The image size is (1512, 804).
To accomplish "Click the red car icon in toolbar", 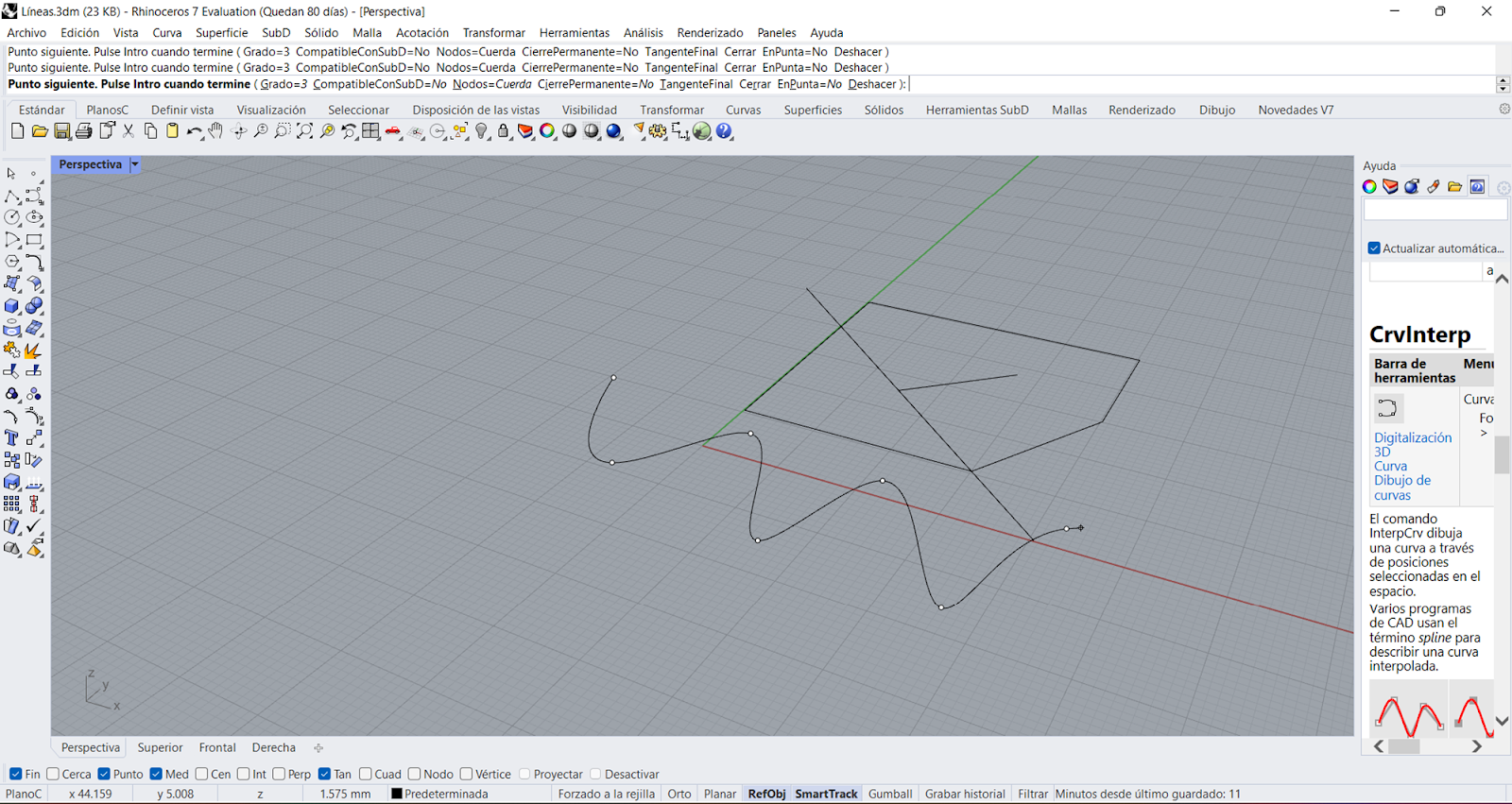I will coord(393,131).
